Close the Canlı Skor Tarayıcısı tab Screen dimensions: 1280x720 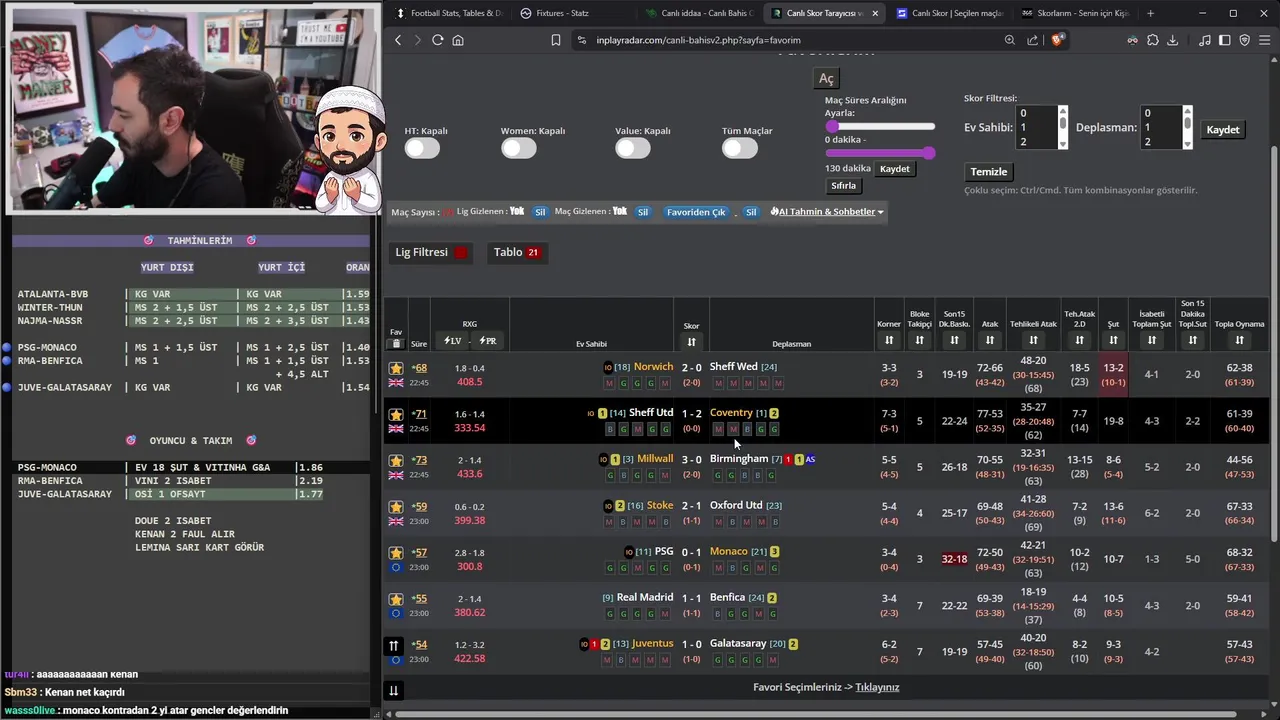876,13
